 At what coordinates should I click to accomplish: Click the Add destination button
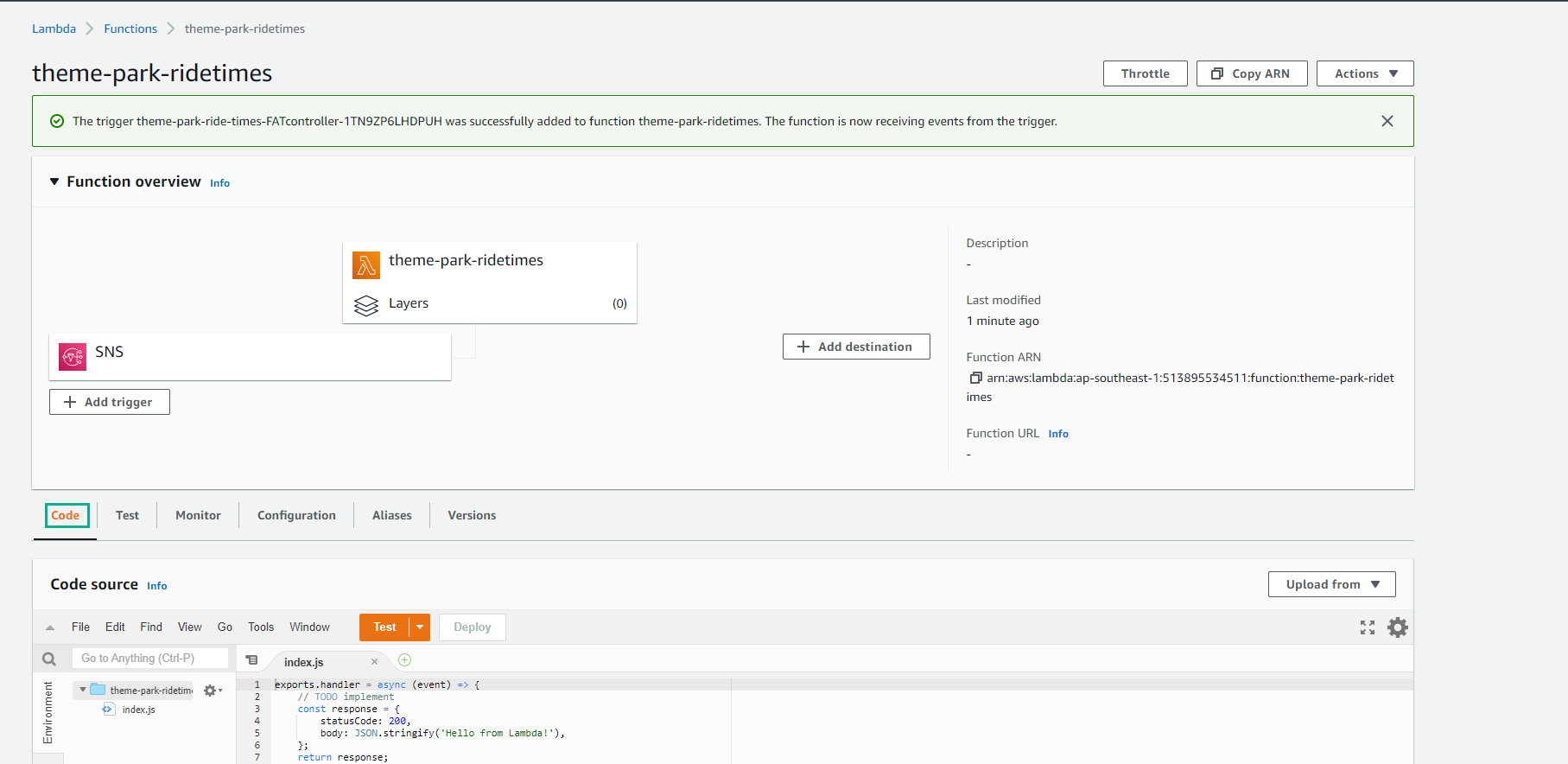pos(856,347)
